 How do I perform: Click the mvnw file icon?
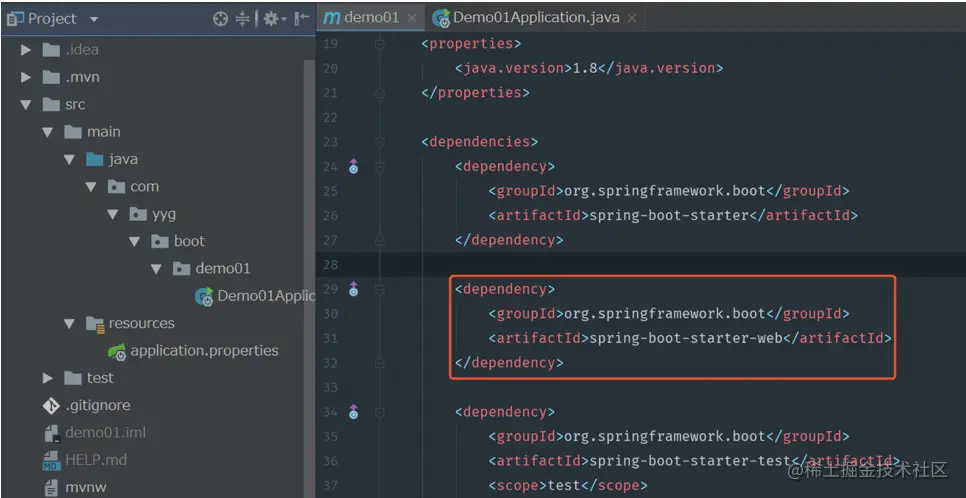(52, 488)
